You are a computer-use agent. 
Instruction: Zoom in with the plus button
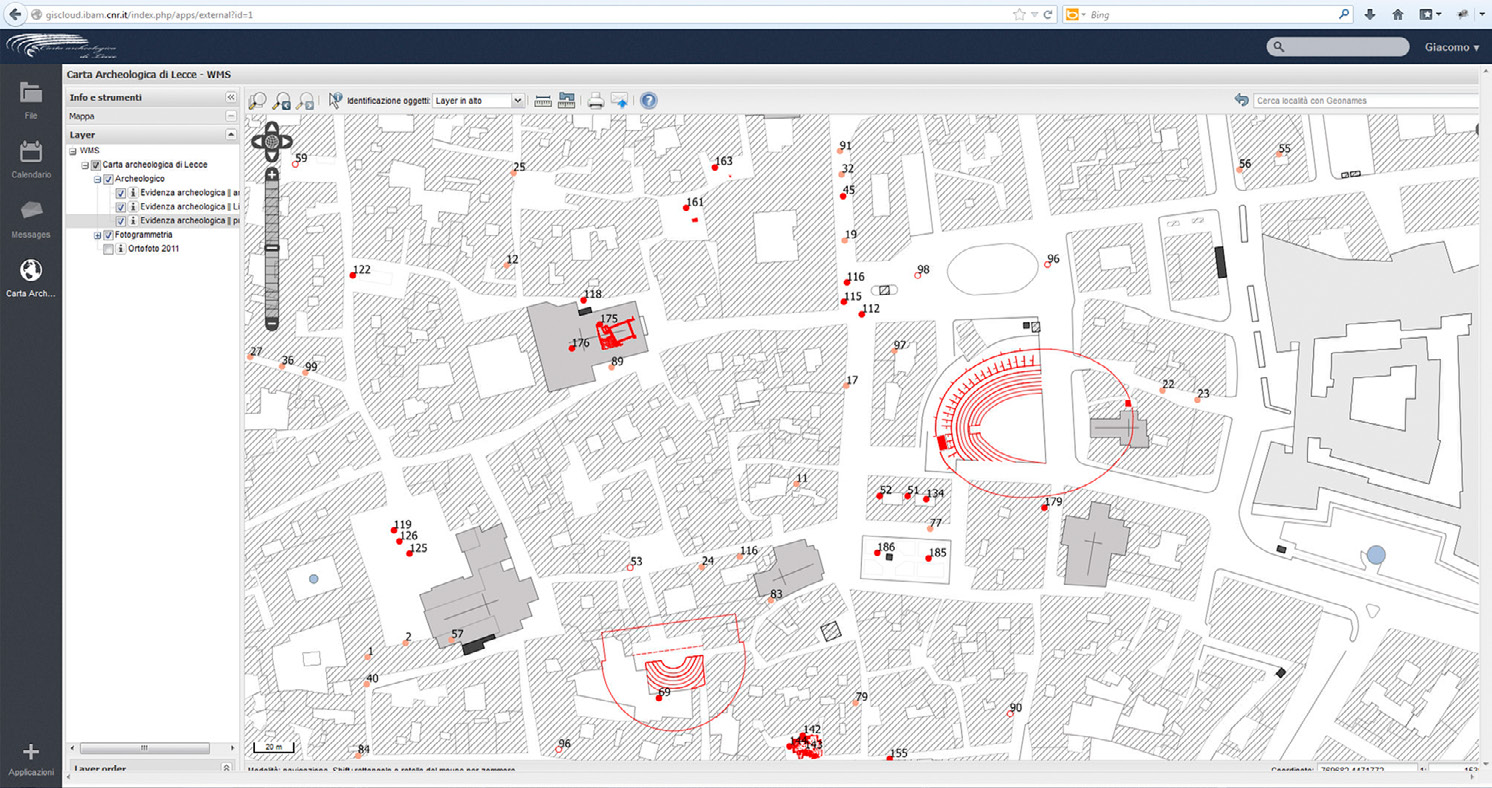point(271,175)
